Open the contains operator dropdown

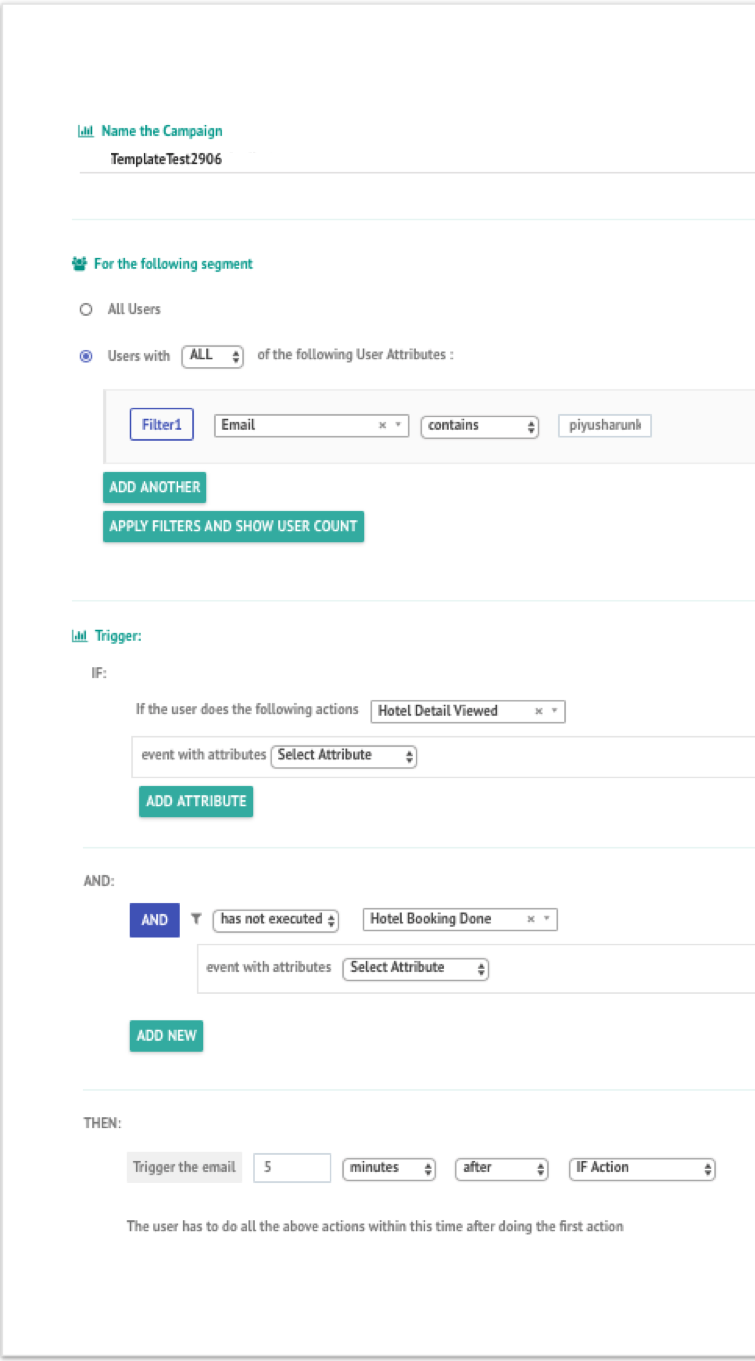coord(480,426)
